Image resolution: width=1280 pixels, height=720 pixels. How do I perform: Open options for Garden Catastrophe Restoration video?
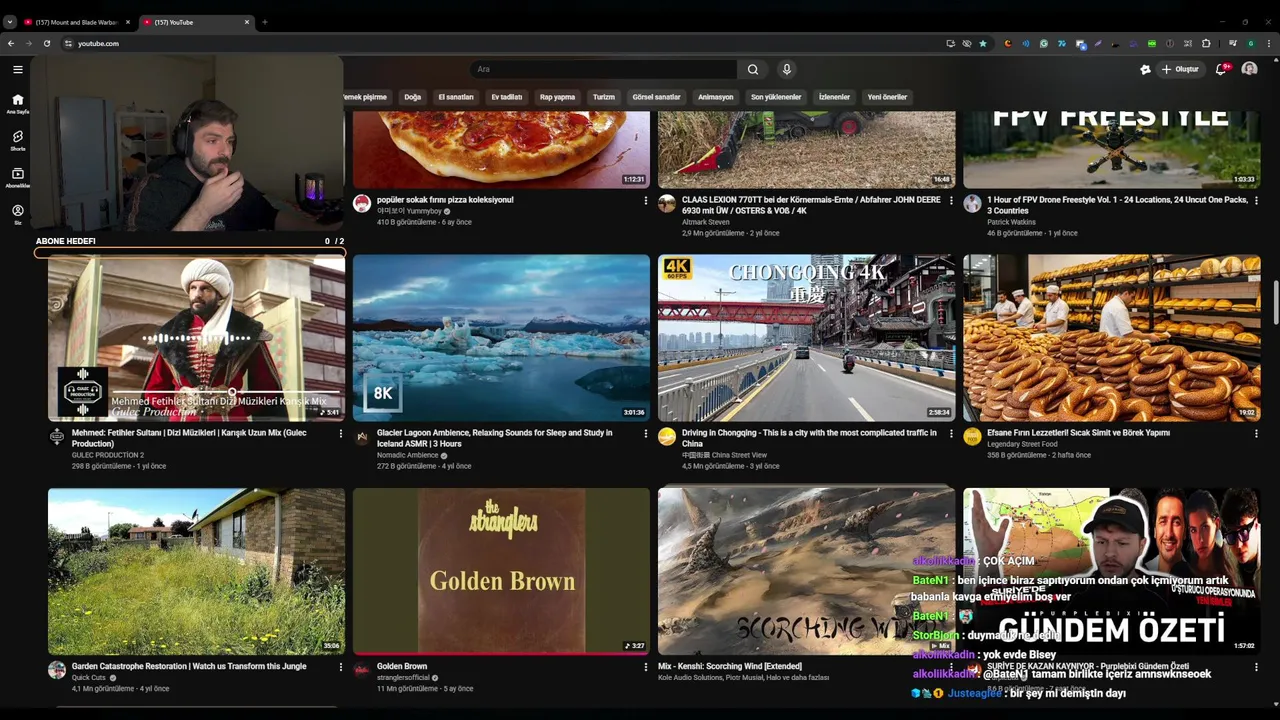click(340, 667)
